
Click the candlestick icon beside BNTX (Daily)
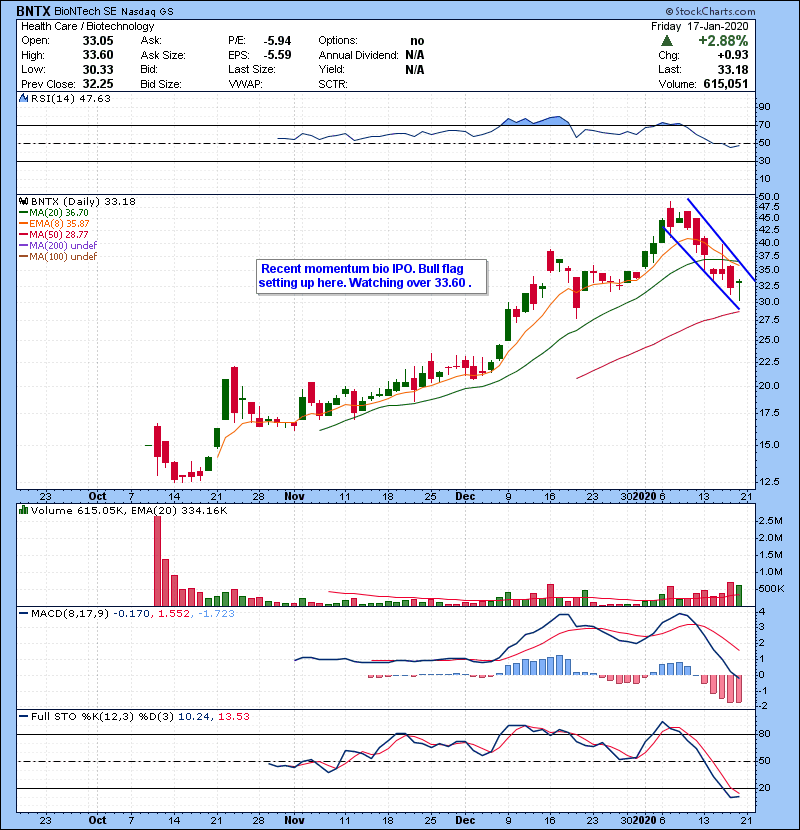(23, 201)
